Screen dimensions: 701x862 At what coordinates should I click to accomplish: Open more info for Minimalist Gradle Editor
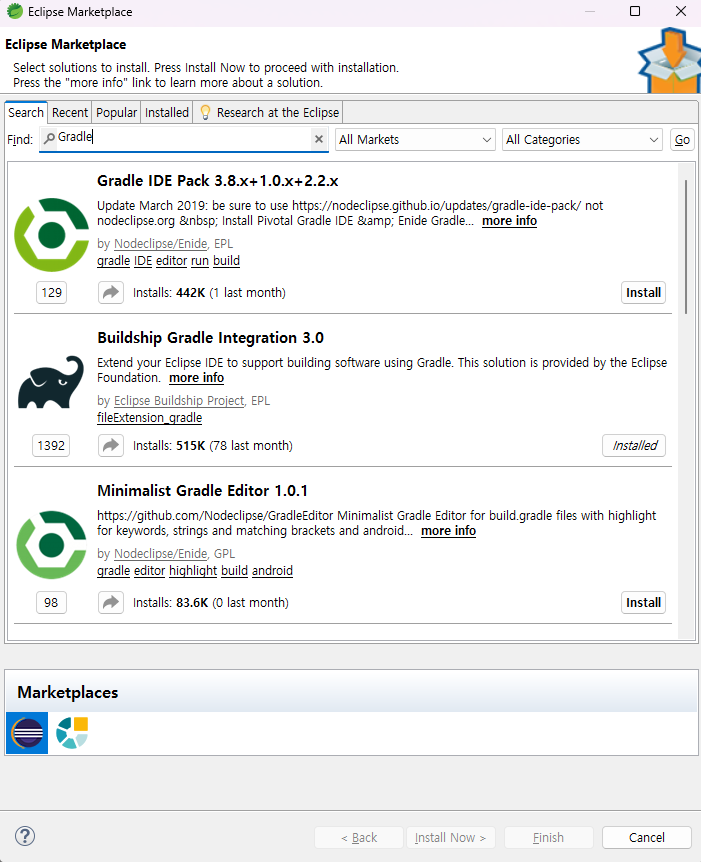[x=448, y=531]
